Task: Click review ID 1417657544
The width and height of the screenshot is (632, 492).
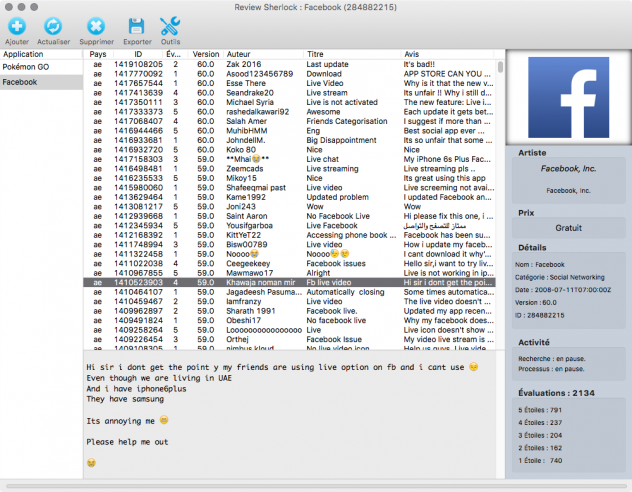Action: tap(138, 83)
